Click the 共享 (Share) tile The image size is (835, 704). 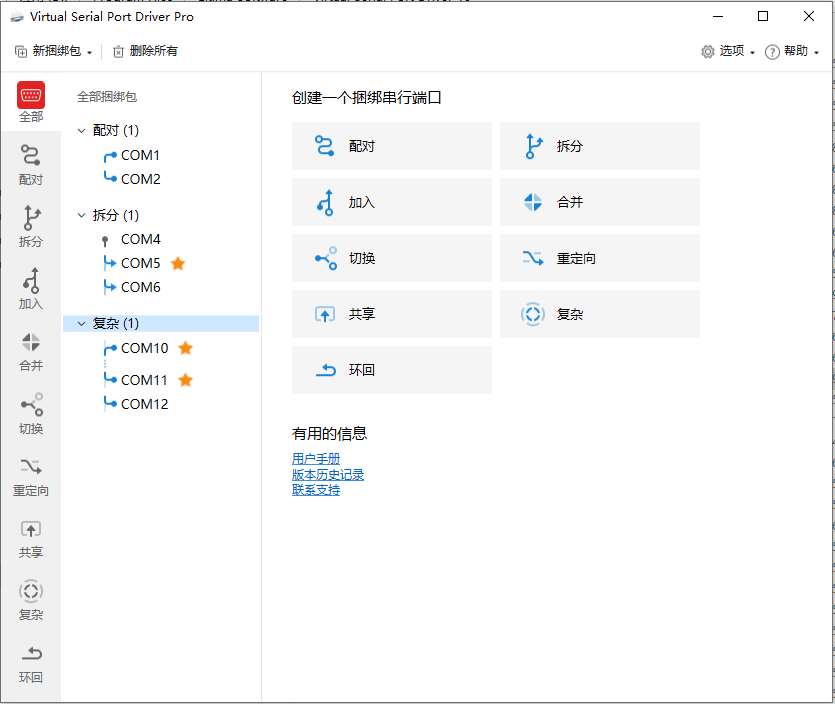(392, 314)
